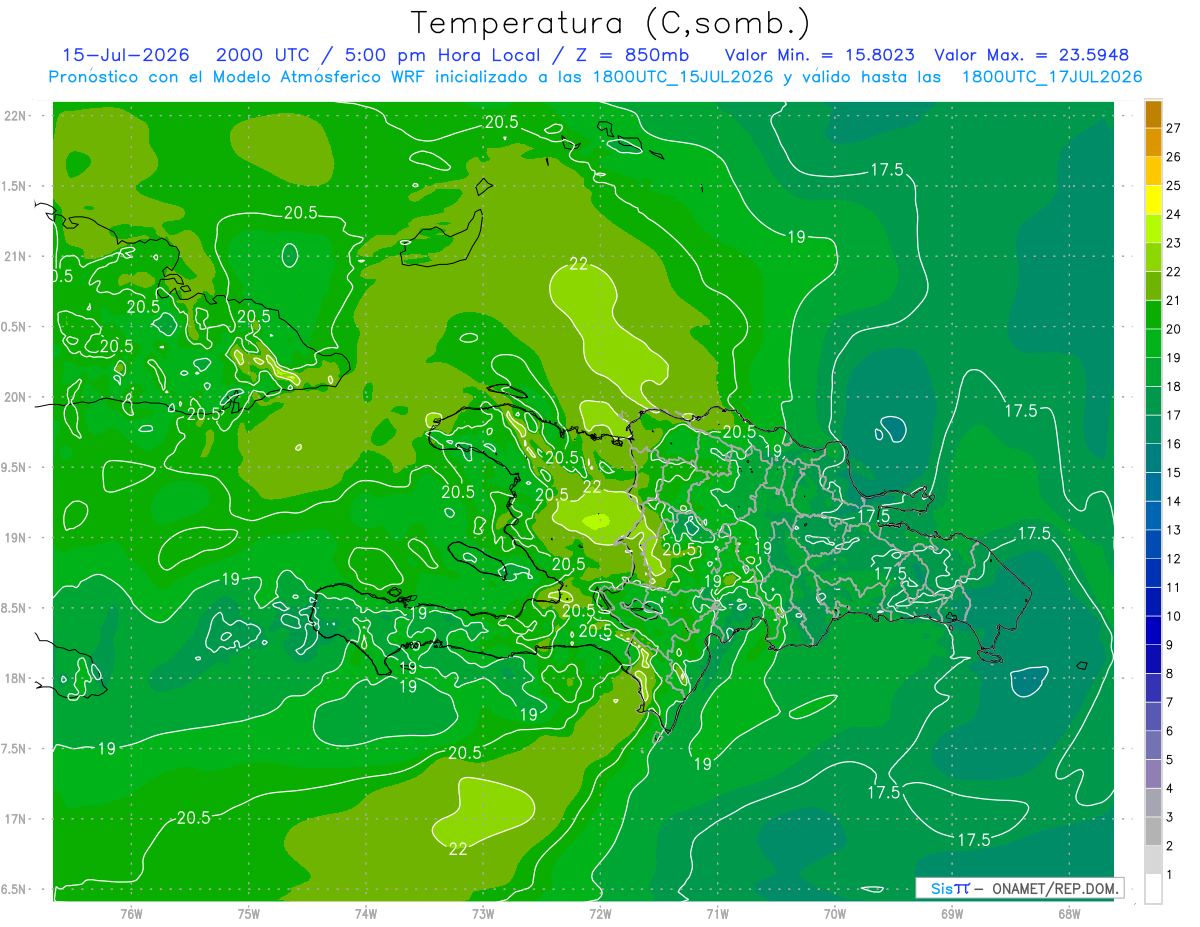The image size is (1200, 927).
Task: Click the 'Pronóstico con el Modelo Atmósferico WRF' line
Action: (596, 77)
